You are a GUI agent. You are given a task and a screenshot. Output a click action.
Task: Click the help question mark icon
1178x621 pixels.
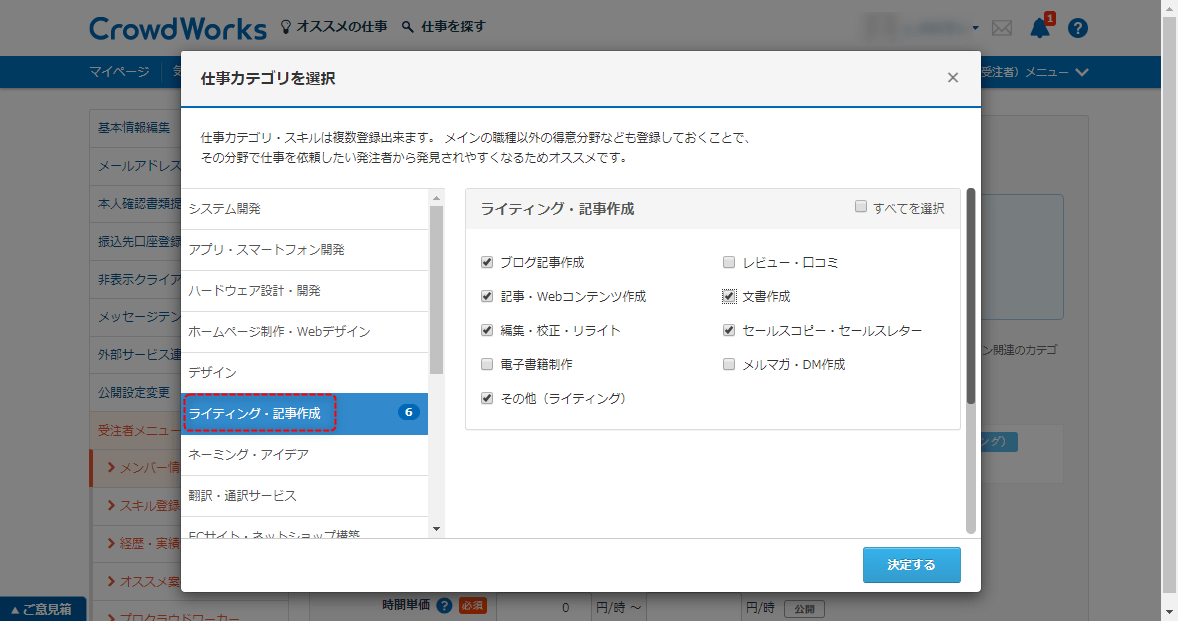pyautogui.click(x=1077, y=28)
